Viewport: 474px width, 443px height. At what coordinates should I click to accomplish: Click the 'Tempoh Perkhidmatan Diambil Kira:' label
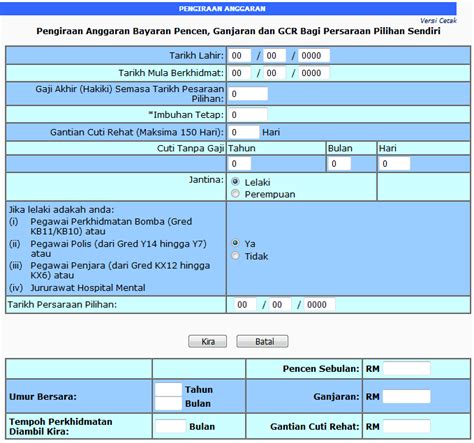tap(61, 427)
